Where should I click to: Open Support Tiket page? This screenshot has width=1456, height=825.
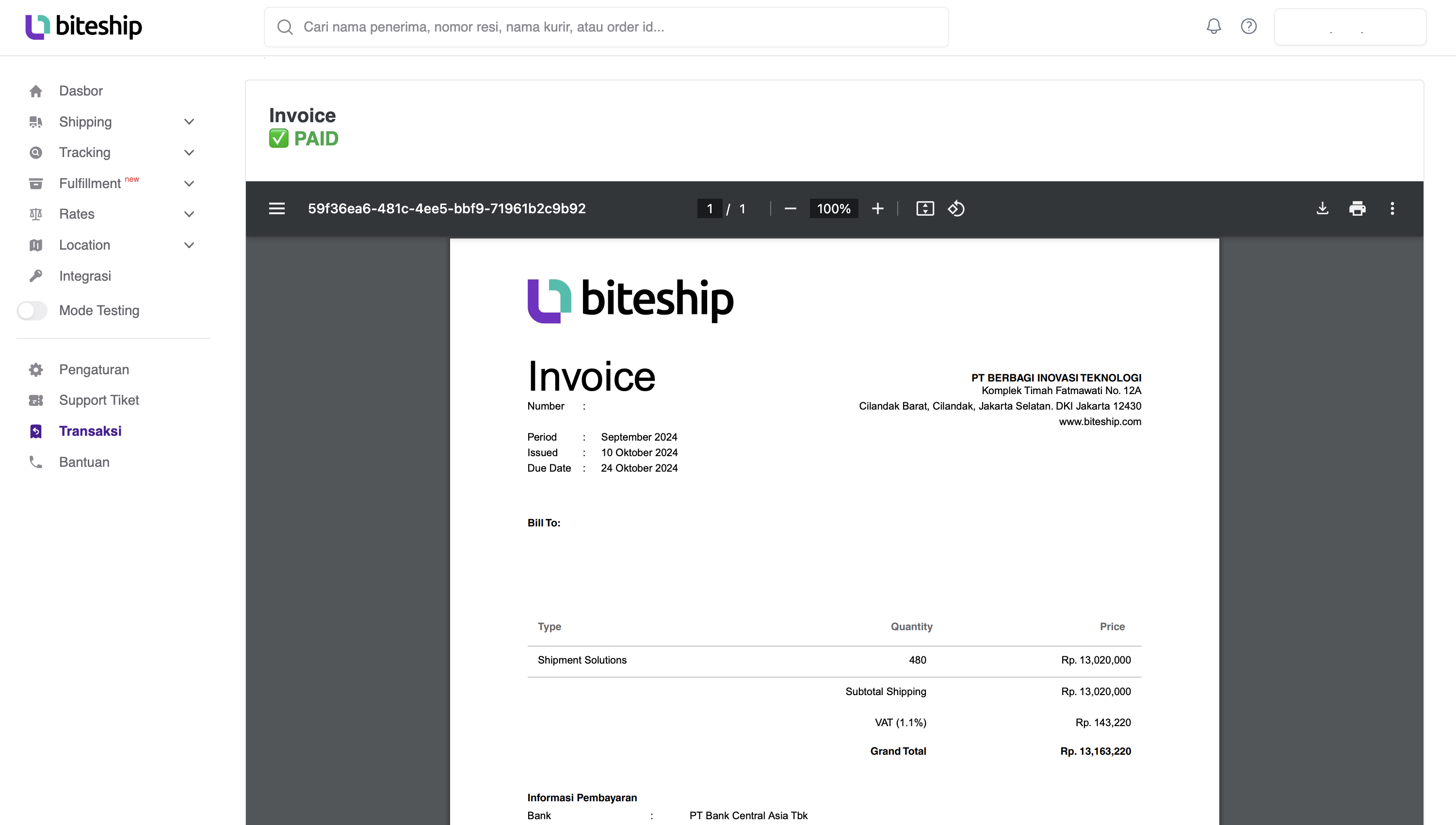[x=99, y=400]
